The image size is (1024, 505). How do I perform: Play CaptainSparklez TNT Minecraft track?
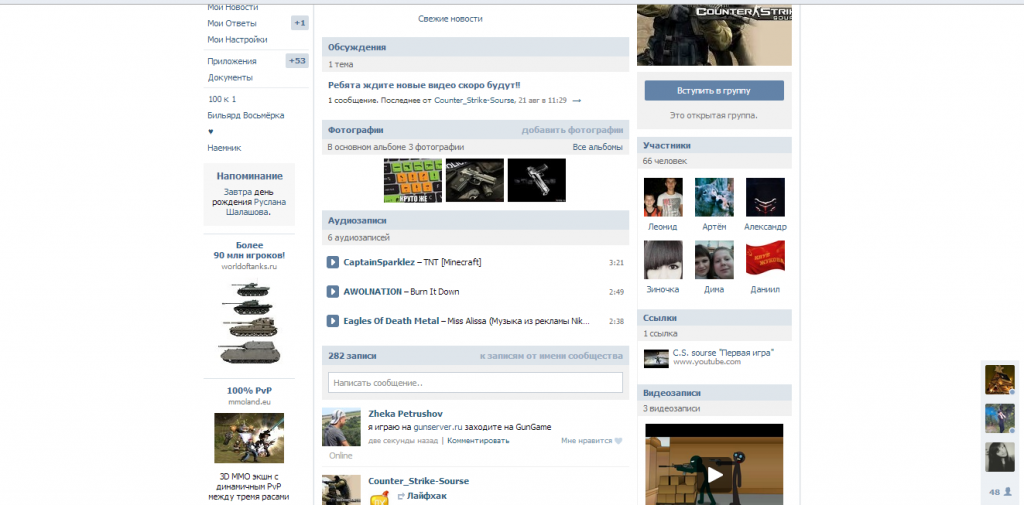pyautogui.click(x=333, y=262)
